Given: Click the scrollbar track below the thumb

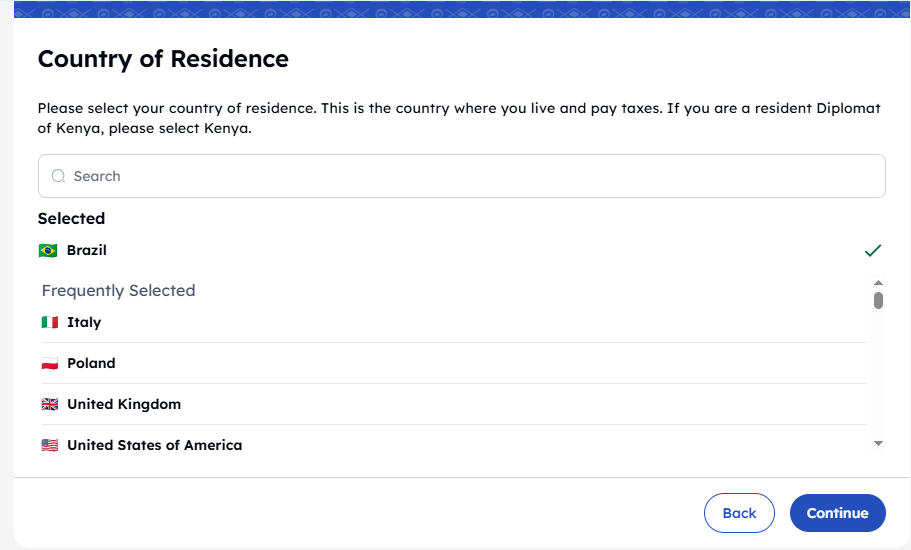Looking at the screenshot, I should [878, 380].
